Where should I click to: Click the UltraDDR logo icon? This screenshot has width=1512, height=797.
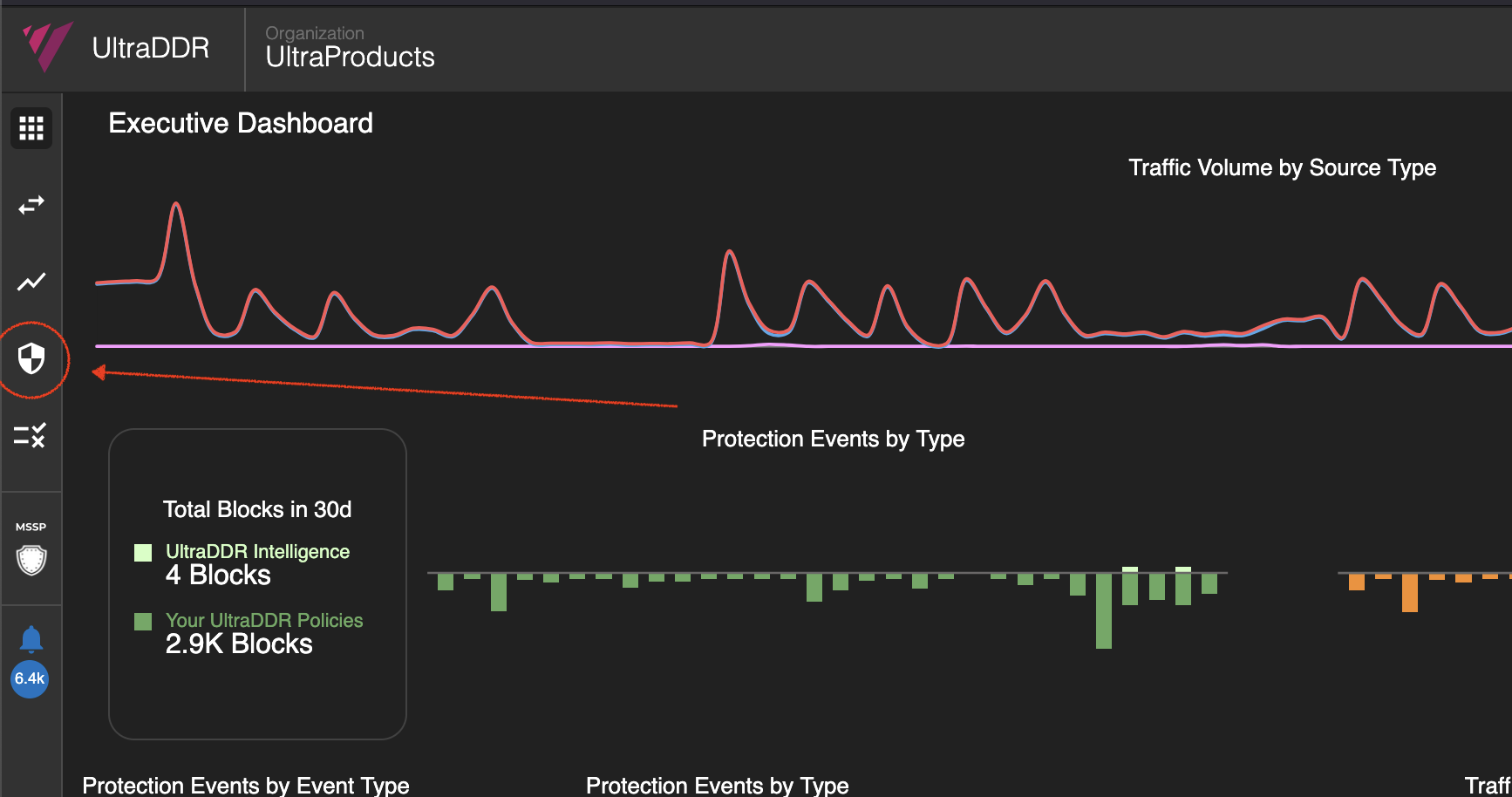47,47
